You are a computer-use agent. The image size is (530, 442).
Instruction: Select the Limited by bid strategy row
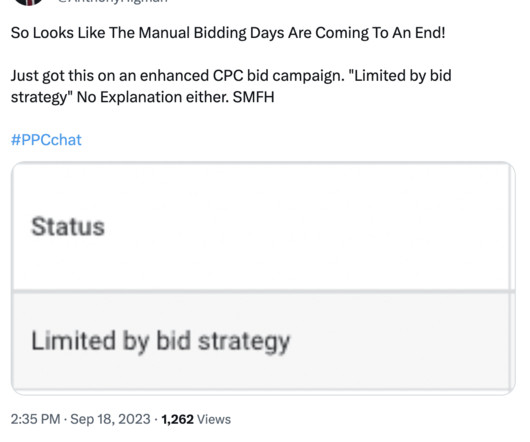263,341
